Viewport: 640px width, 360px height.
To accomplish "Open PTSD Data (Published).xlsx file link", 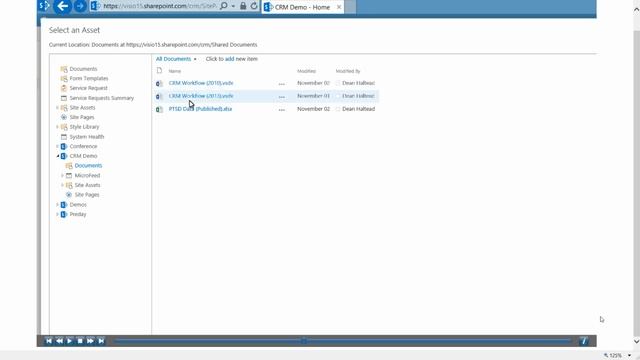I will click(200, 109).
